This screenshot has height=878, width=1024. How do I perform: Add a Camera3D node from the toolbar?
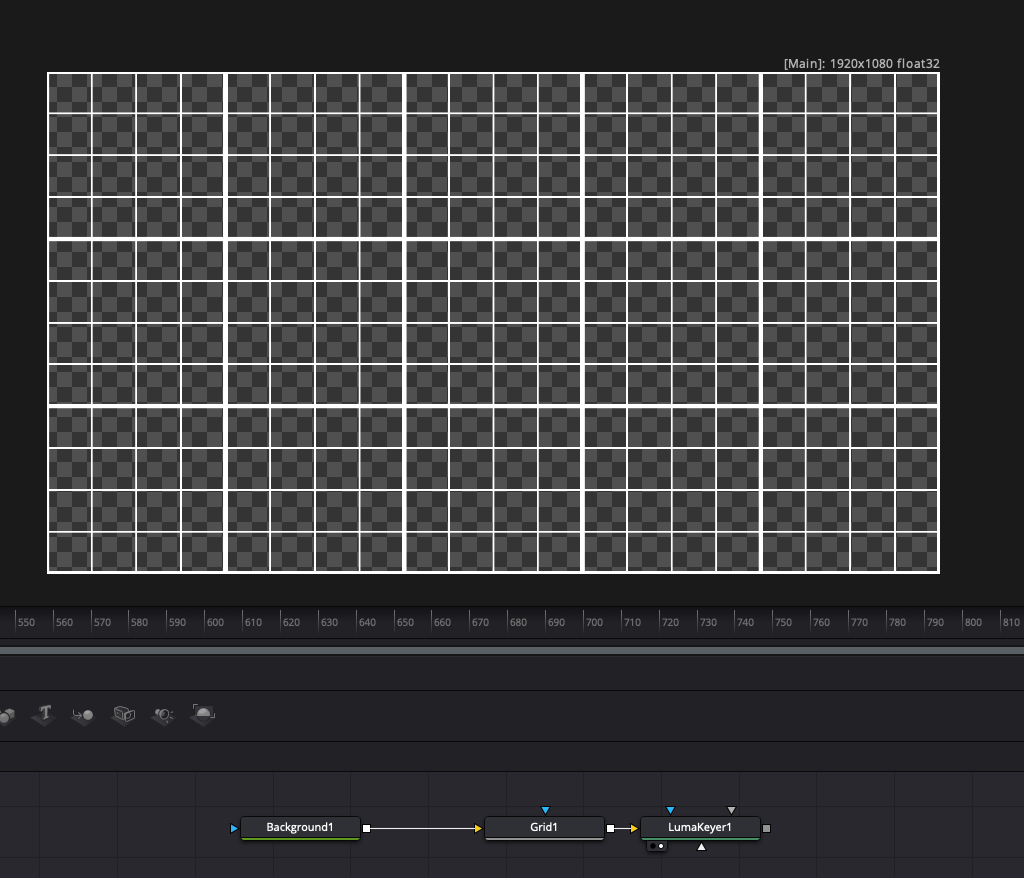point(123,715)
